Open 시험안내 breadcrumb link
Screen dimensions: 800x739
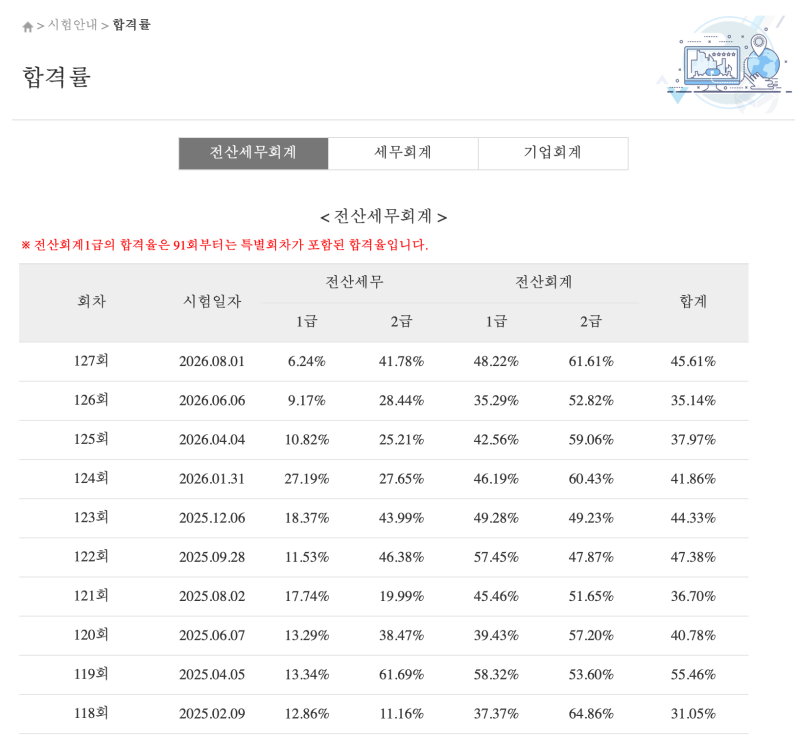(x=72, y=25)
